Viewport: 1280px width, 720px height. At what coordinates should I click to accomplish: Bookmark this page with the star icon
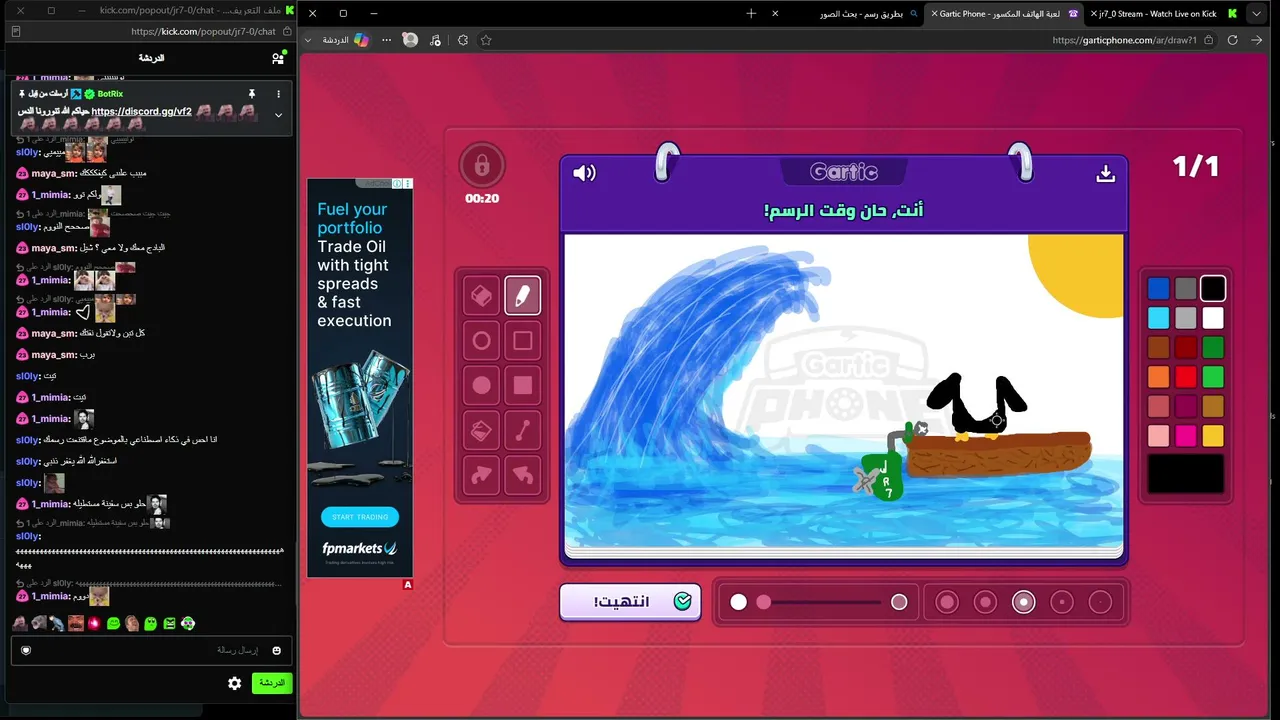(x=486, y=40)
